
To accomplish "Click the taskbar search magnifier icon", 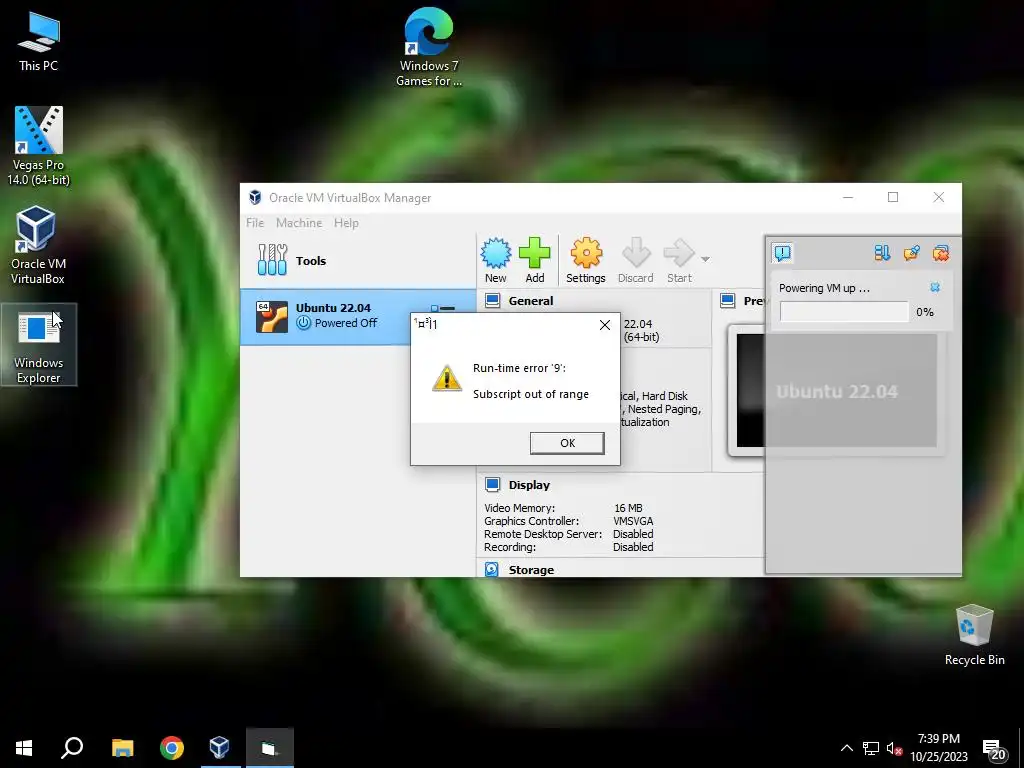I will click(x=72, y=748).
